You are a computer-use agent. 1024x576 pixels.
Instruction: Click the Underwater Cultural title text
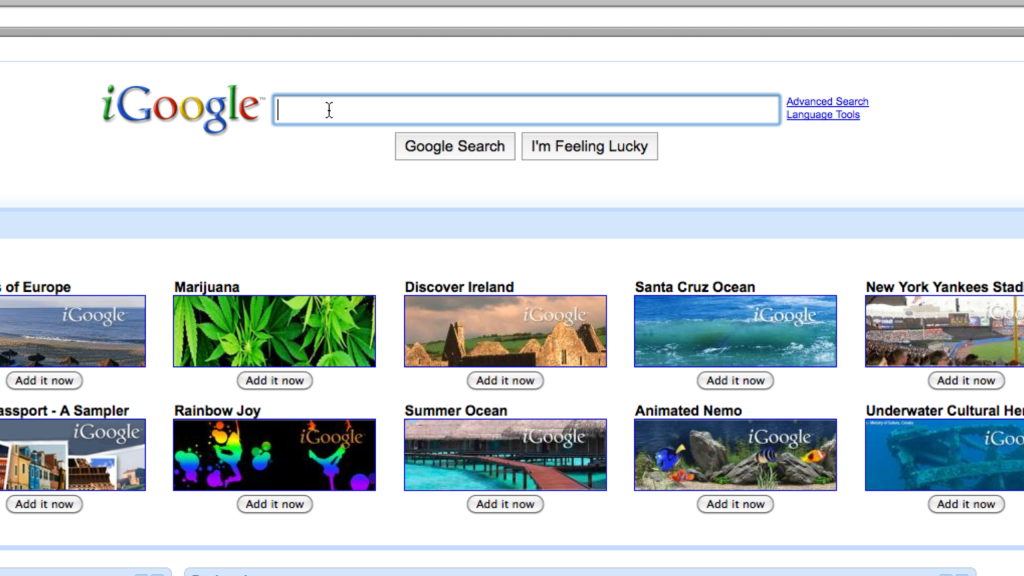[944, 410]
